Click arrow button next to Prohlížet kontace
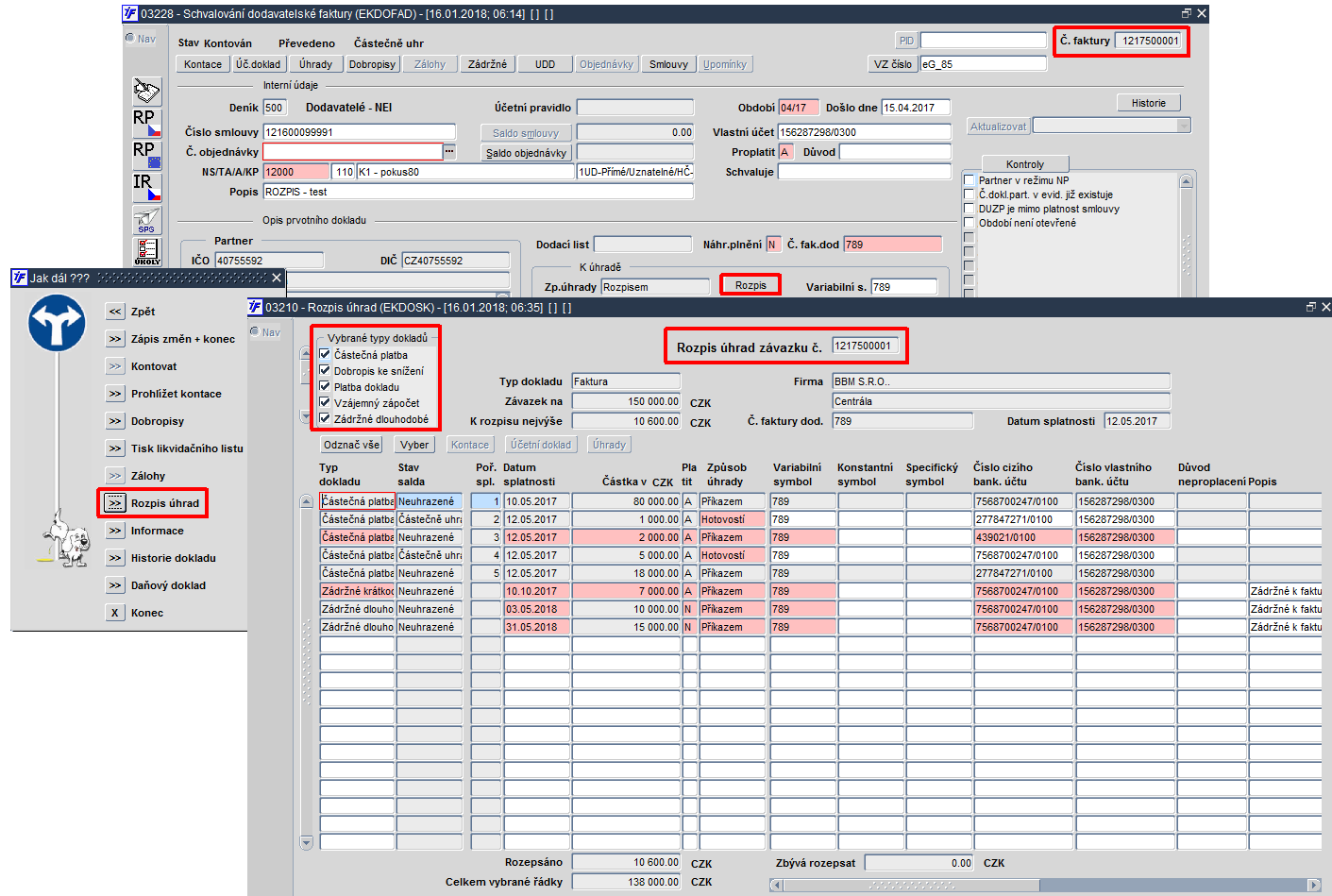 click(x=115, y=394)
